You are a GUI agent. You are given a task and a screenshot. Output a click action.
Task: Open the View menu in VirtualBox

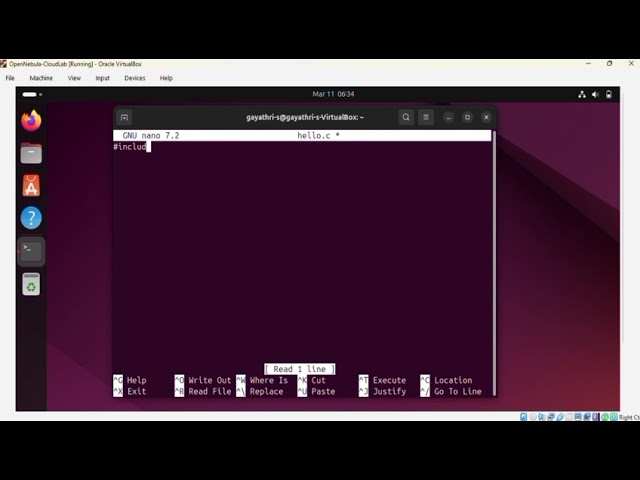click(74, 78)
